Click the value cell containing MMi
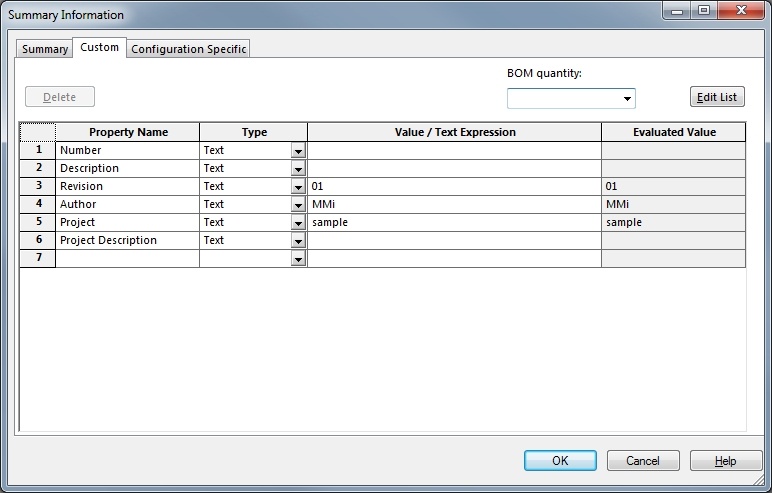The width and height of the screenshot is (772, 493). (454, 204)
